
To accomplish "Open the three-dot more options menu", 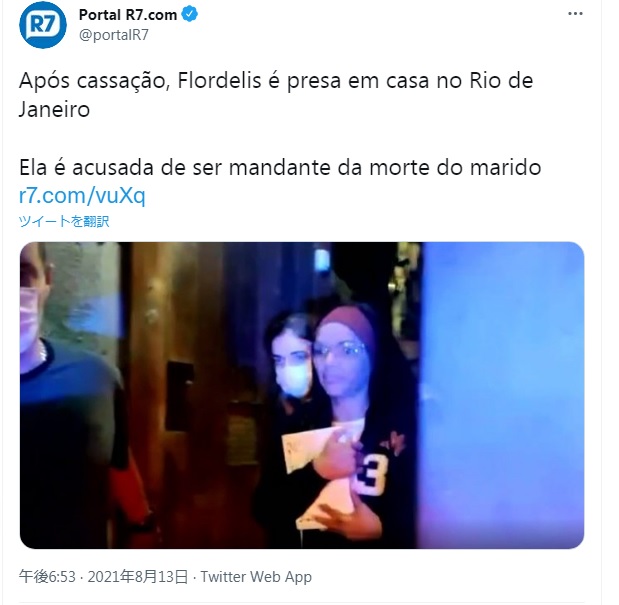I will 575,14.
